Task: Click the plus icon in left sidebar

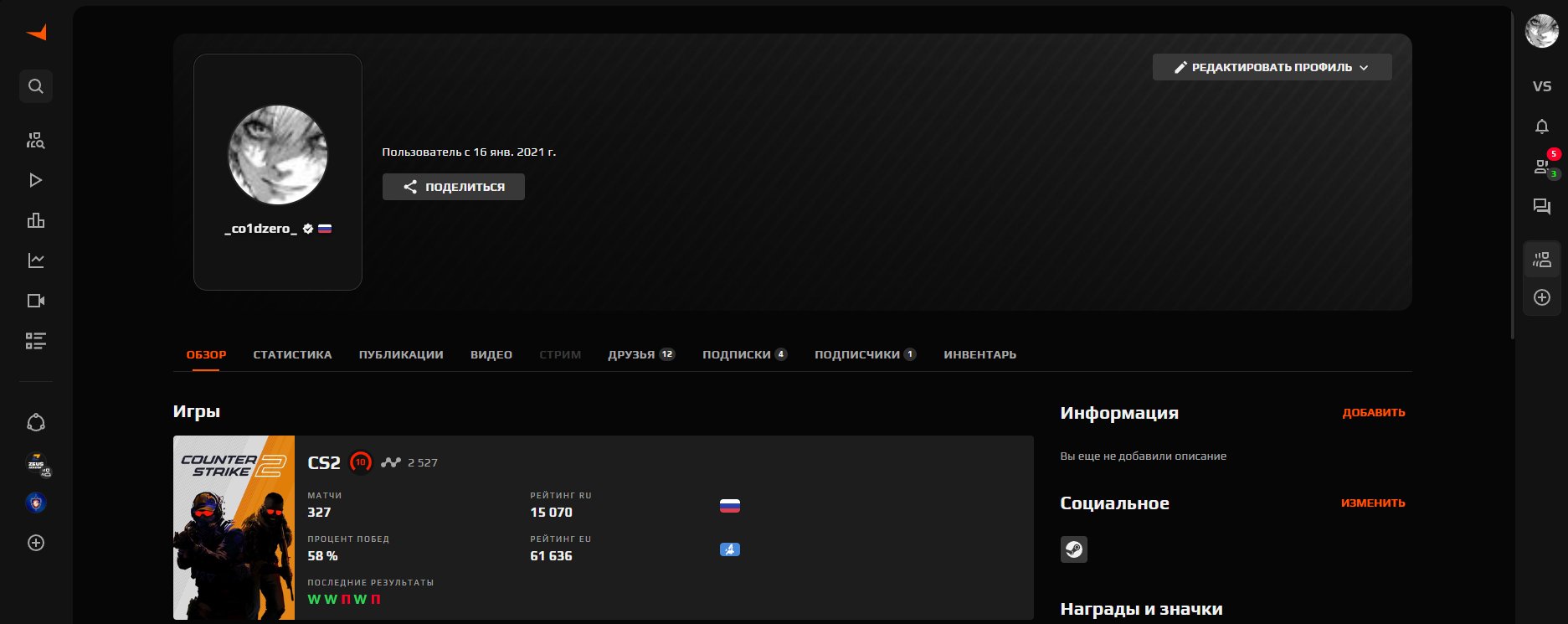Action: tap(36, 543)
